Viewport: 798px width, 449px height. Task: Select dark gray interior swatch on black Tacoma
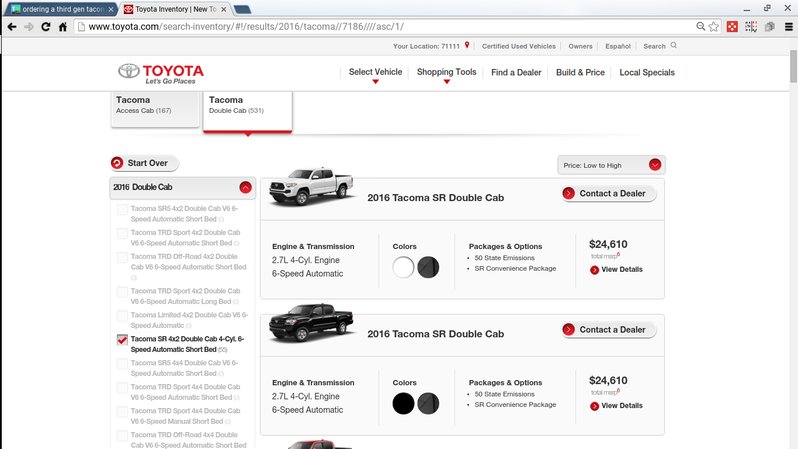428,404
